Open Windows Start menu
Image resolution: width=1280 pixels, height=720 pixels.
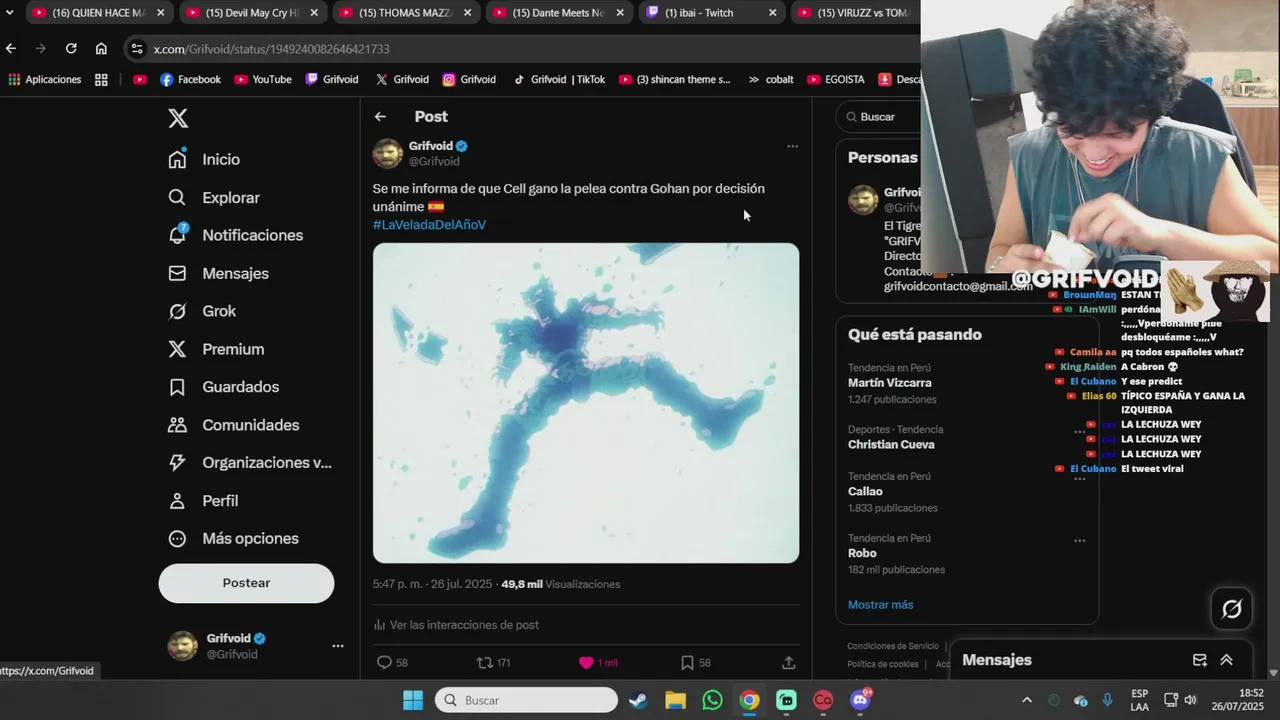(x=413, y=700)
